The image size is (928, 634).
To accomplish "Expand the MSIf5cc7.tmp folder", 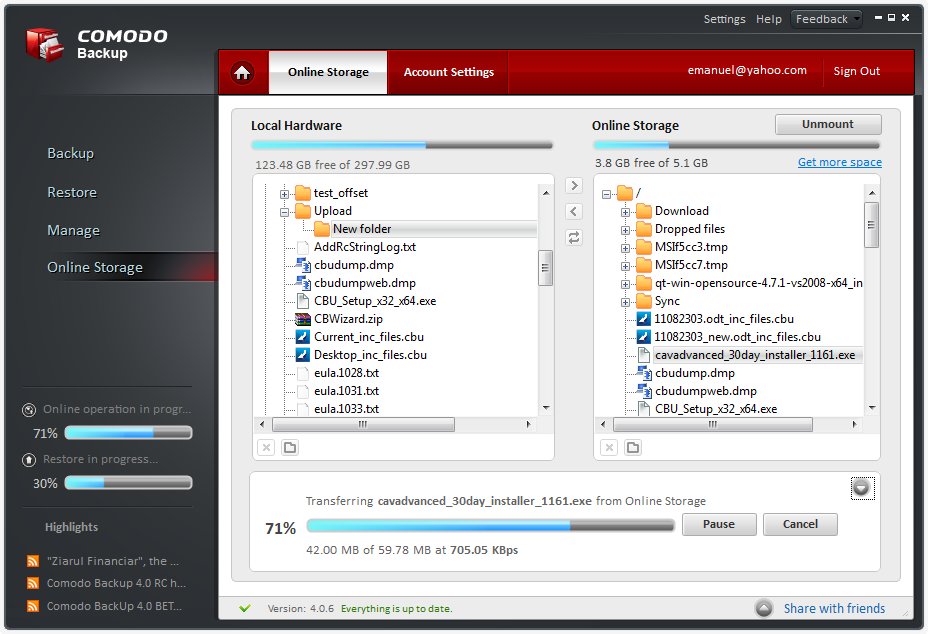I will tap(626, 266).
